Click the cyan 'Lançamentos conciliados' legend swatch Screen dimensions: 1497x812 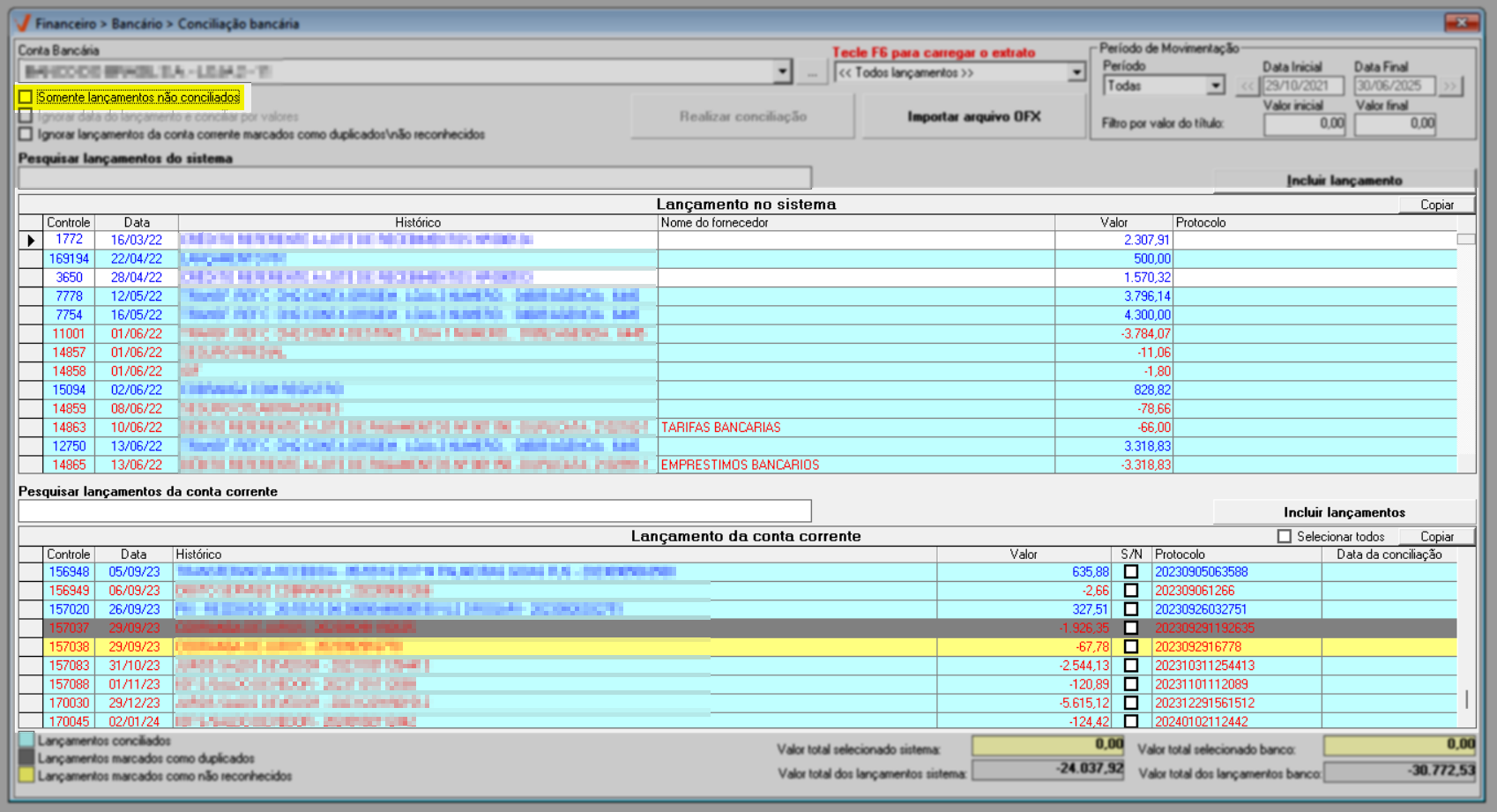tap(26, 741)
